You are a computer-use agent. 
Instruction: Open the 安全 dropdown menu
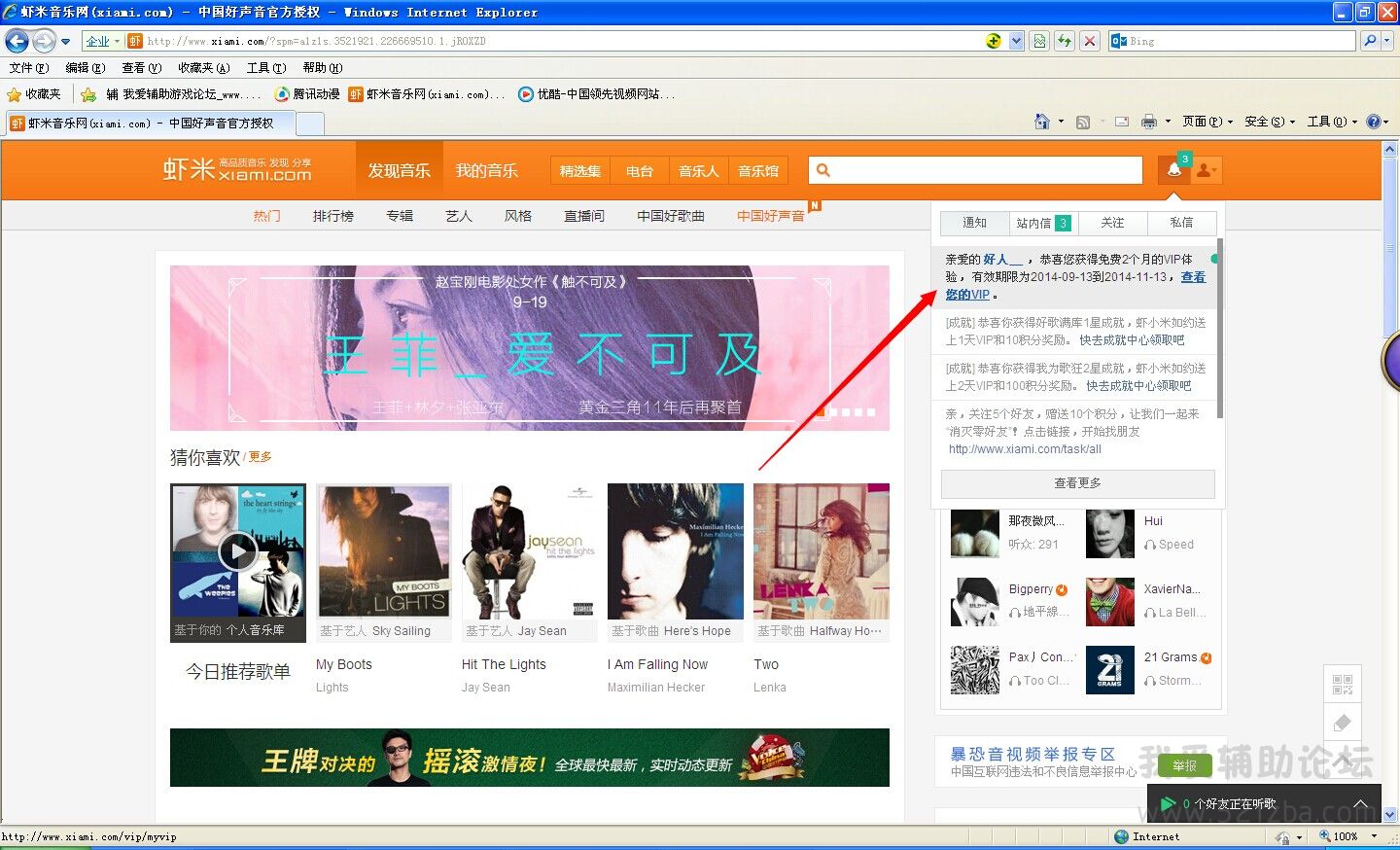[1270, 122]
